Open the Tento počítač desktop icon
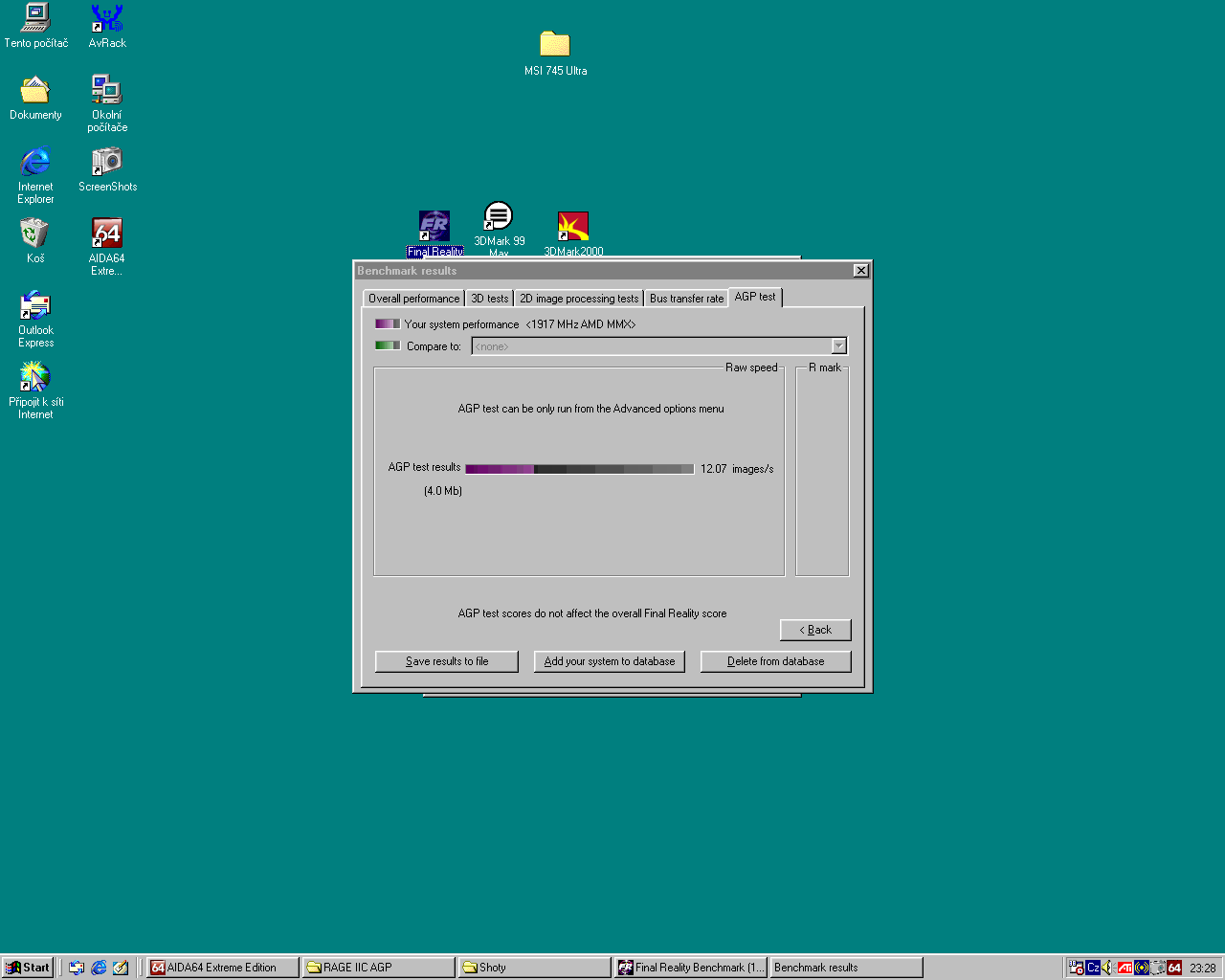The image size is (1225, 980). 36,19
